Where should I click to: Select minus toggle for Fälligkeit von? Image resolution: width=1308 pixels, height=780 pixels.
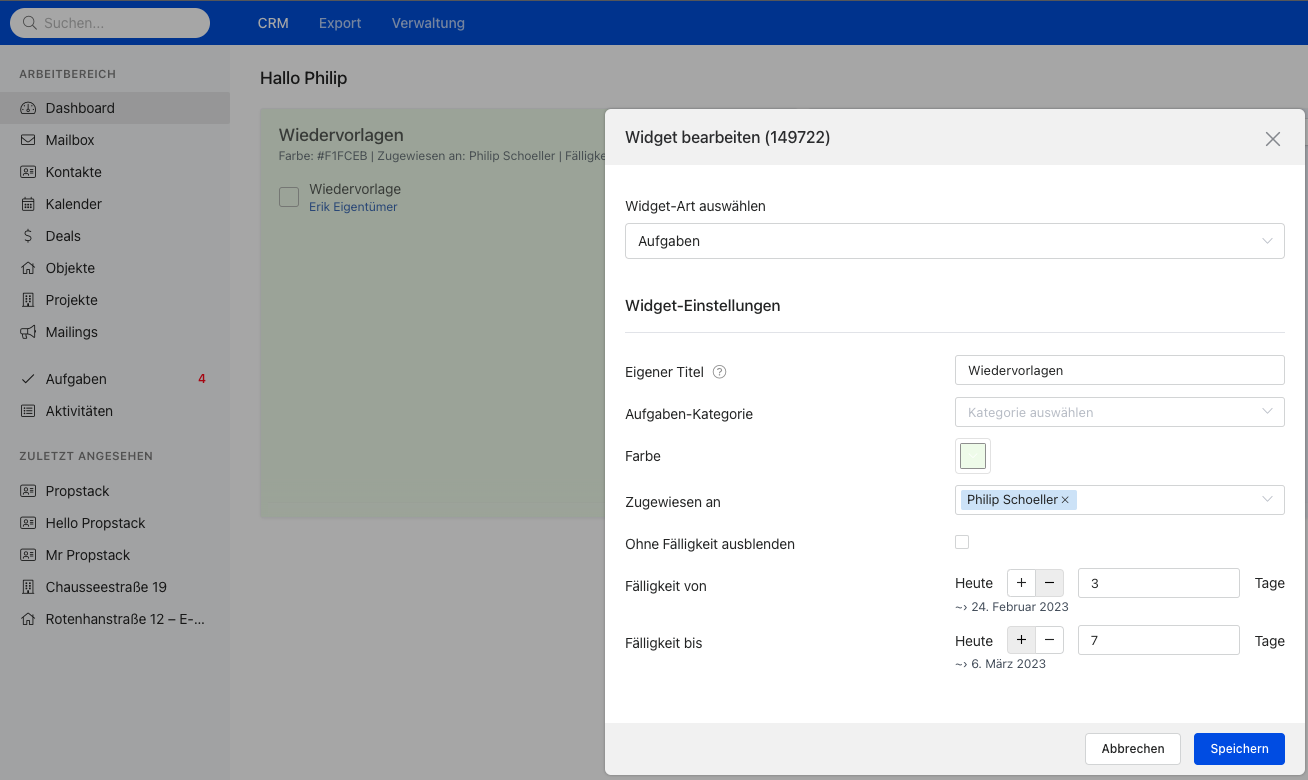click(1049, 583)
